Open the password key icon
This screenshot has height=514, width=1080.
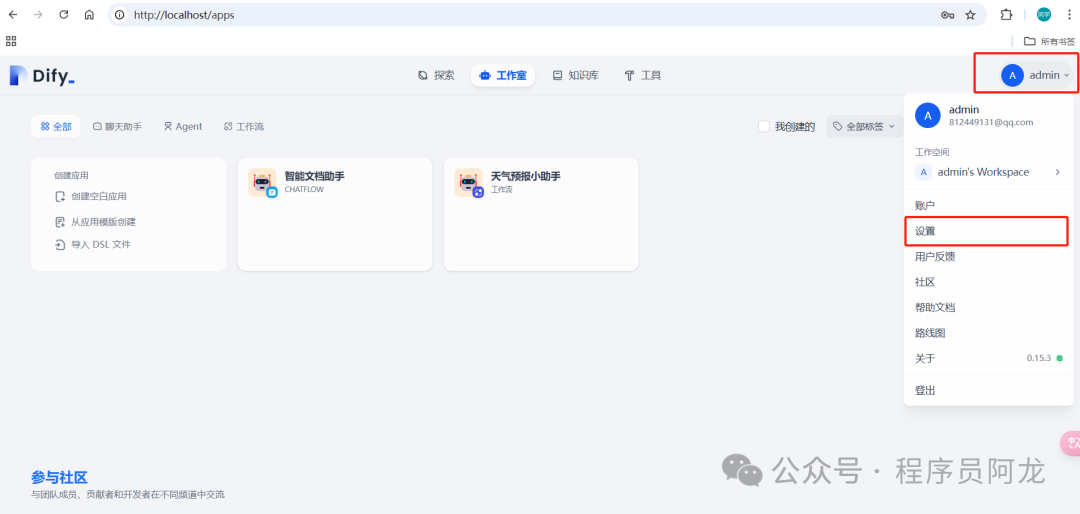947,15
